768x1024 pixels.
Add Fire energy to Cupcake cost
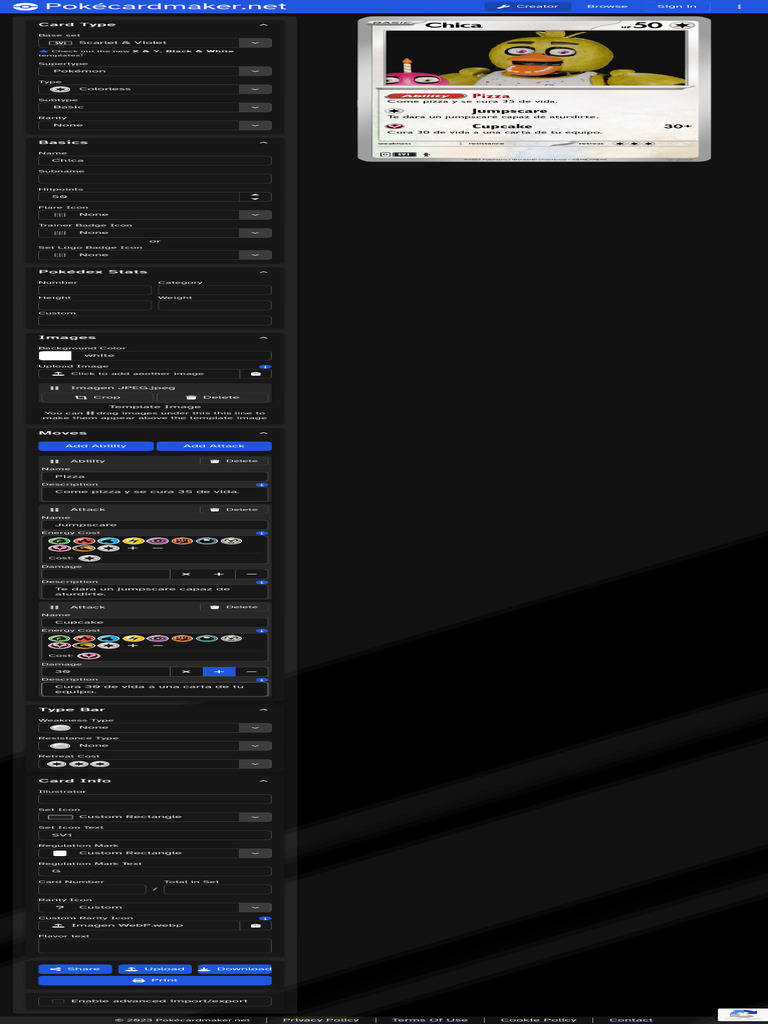84,639
